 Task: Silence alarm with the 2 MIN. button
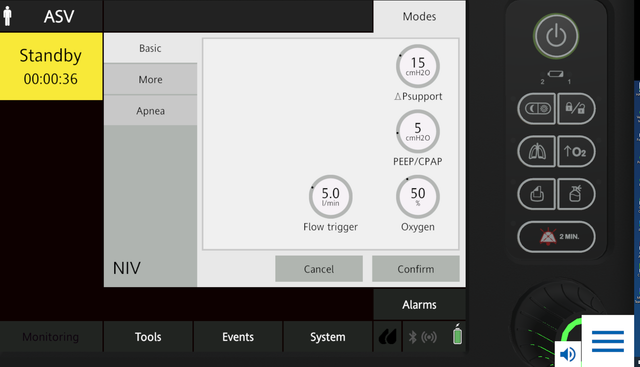coord(556,237)
